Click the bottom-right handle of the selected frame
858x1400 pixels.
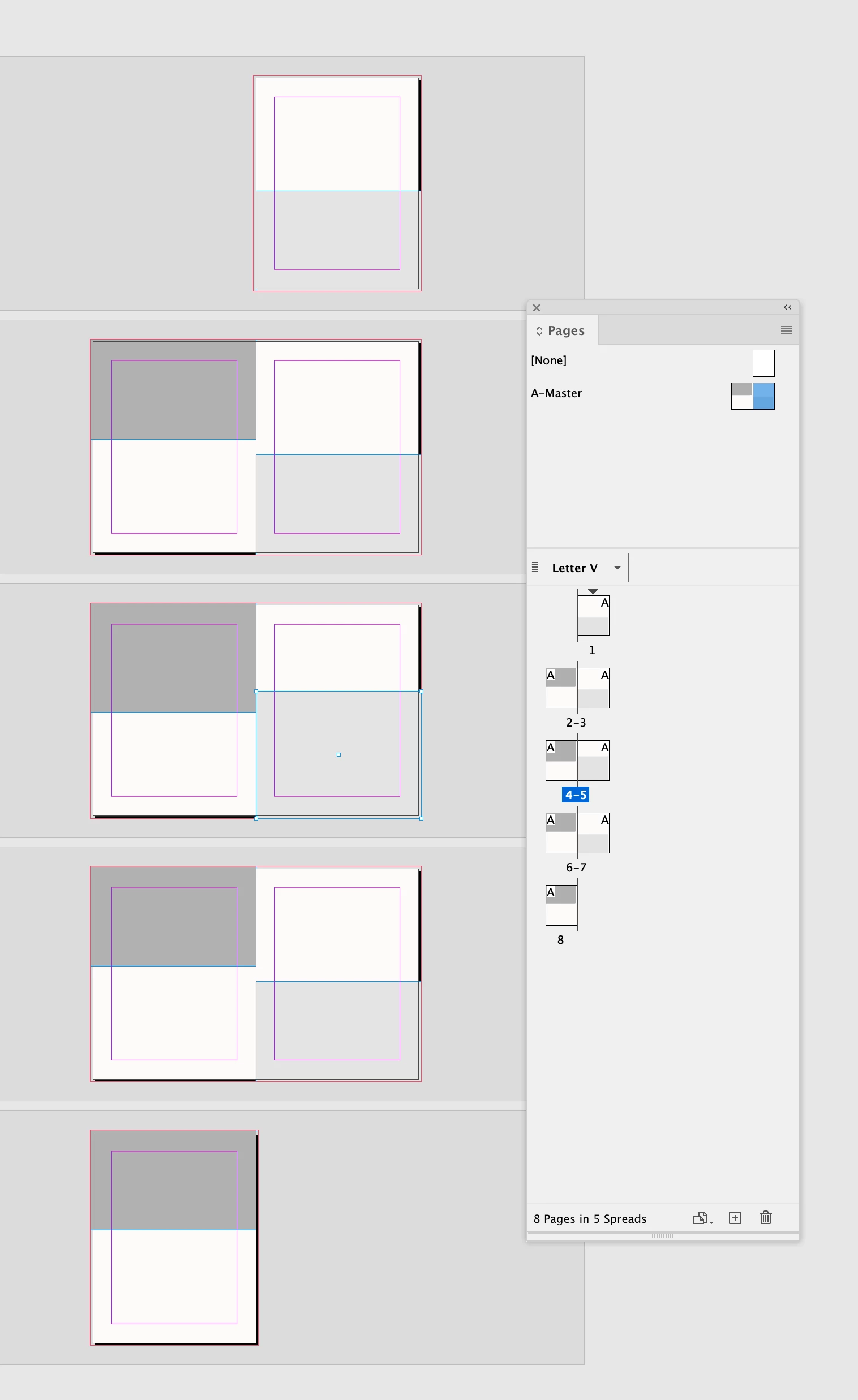click(x=421, y=818)
